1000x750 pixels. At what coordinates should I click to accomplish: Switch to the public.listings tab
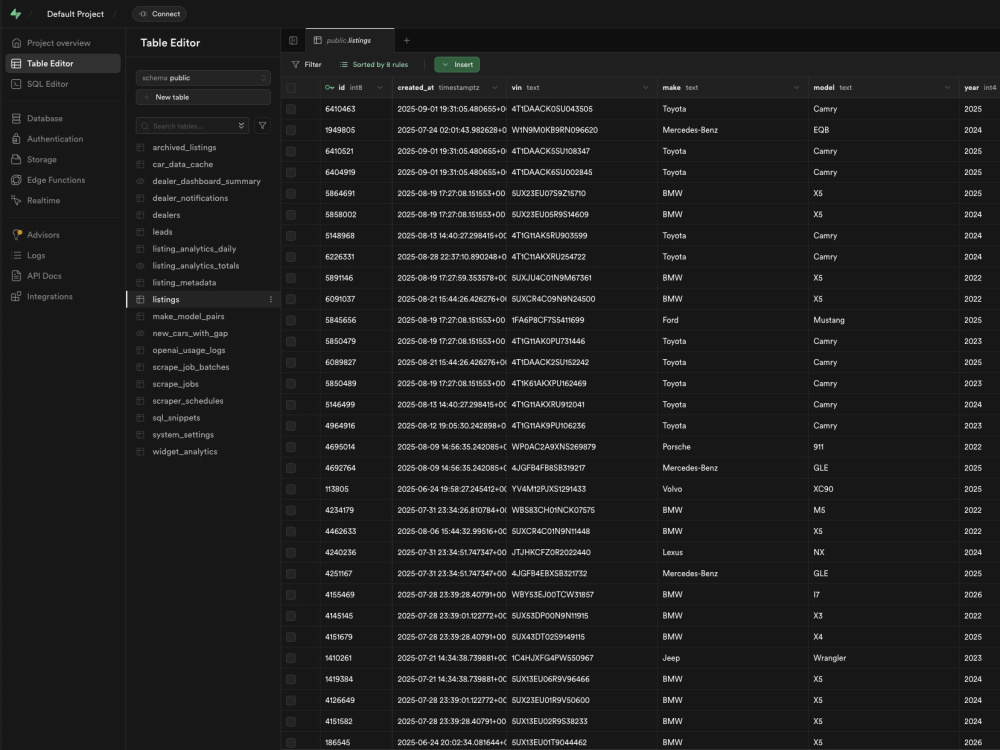click(x=349, y=40)
